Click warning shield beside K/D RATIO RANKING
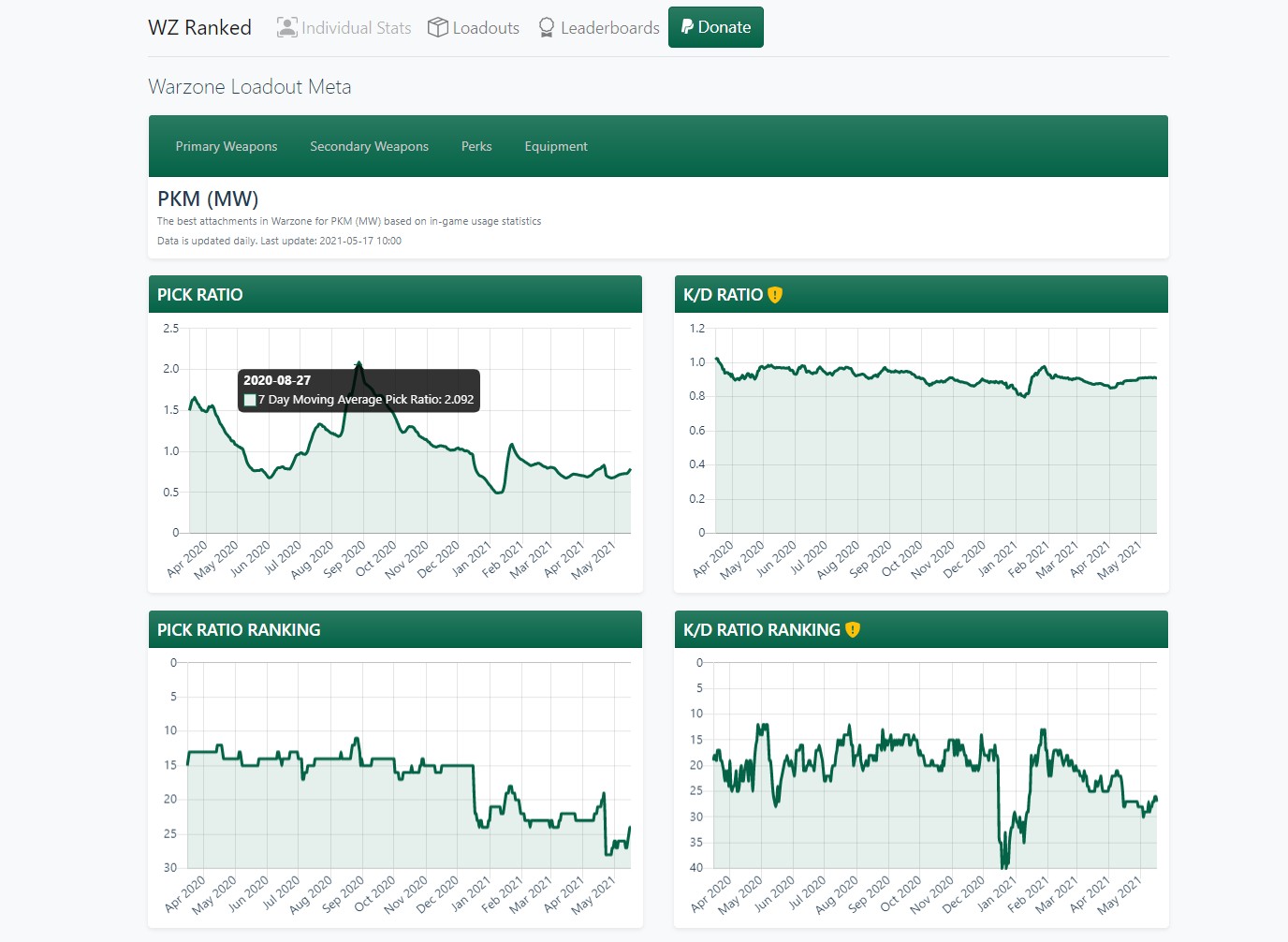1288x942 pixels. pos(853,630)
